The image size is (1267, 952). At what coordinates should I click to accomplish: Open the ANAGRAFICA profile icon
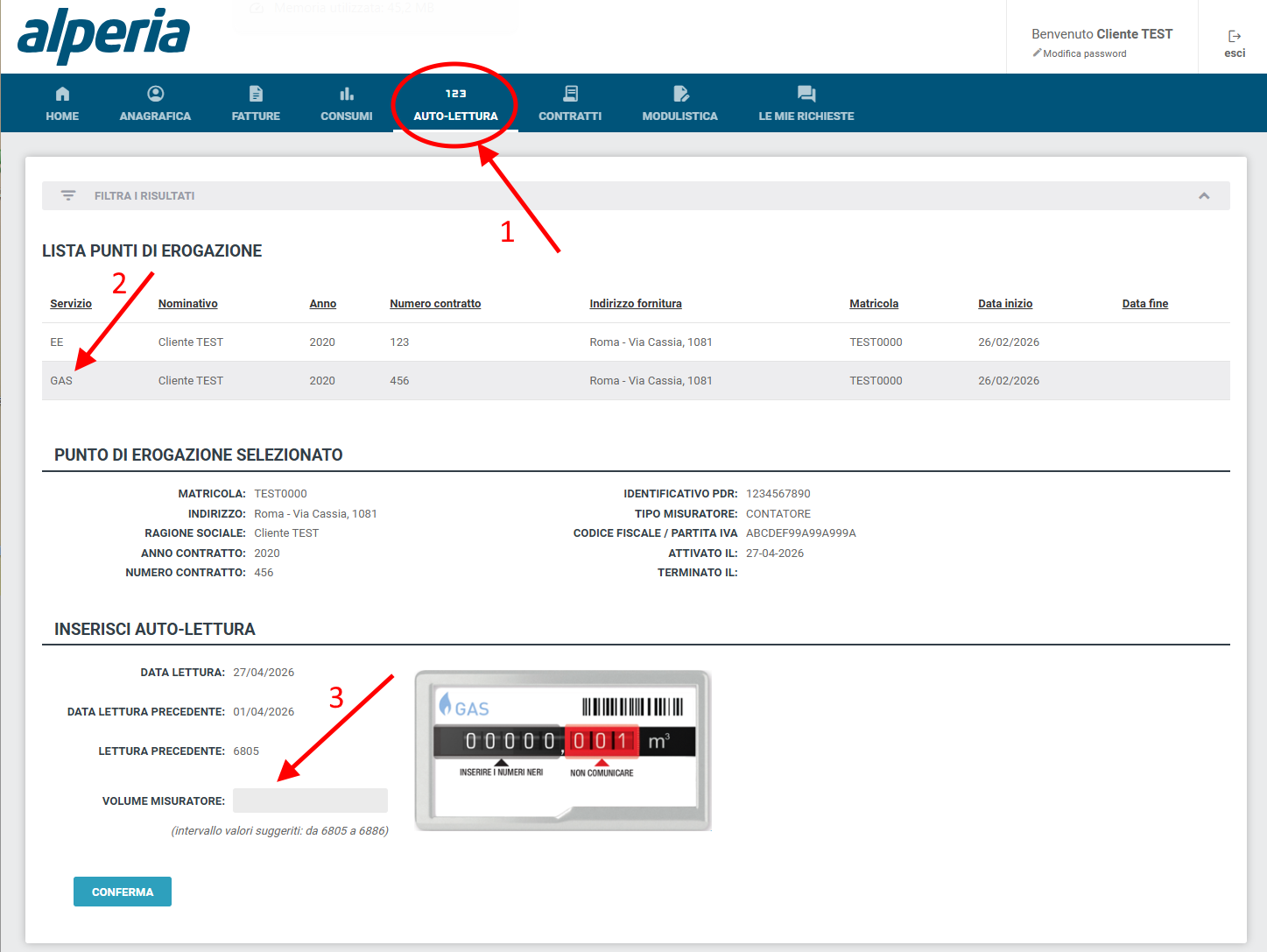(x=156, y=94)
